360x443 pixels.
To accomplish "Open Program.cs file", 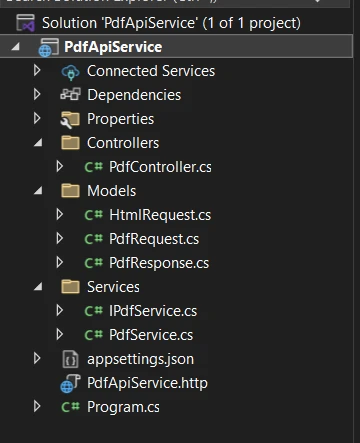I will (x=123, y=407).
